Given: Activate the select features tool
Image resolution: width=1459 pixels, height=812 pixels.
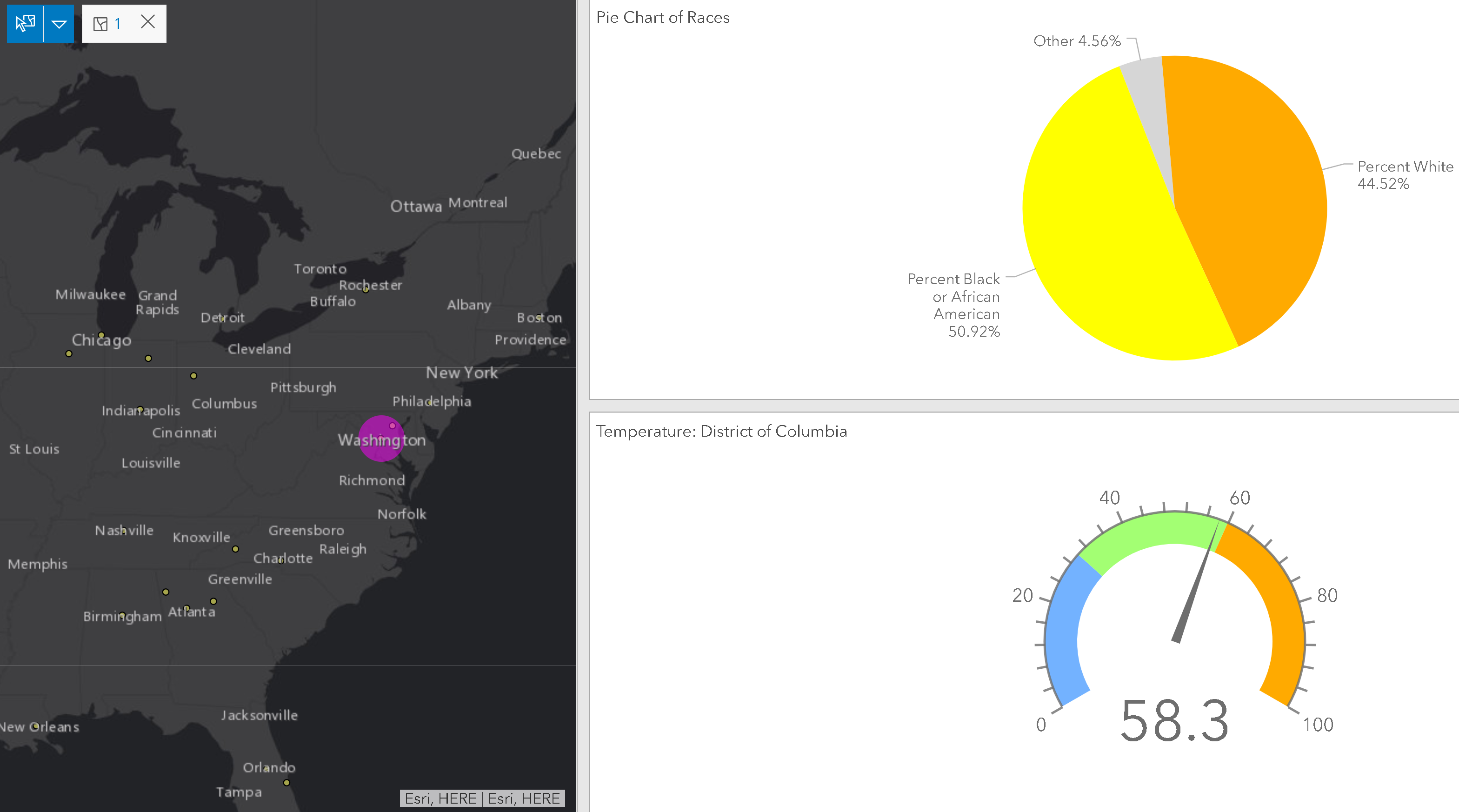Looking at the screenshot, I should click(25, 23).
